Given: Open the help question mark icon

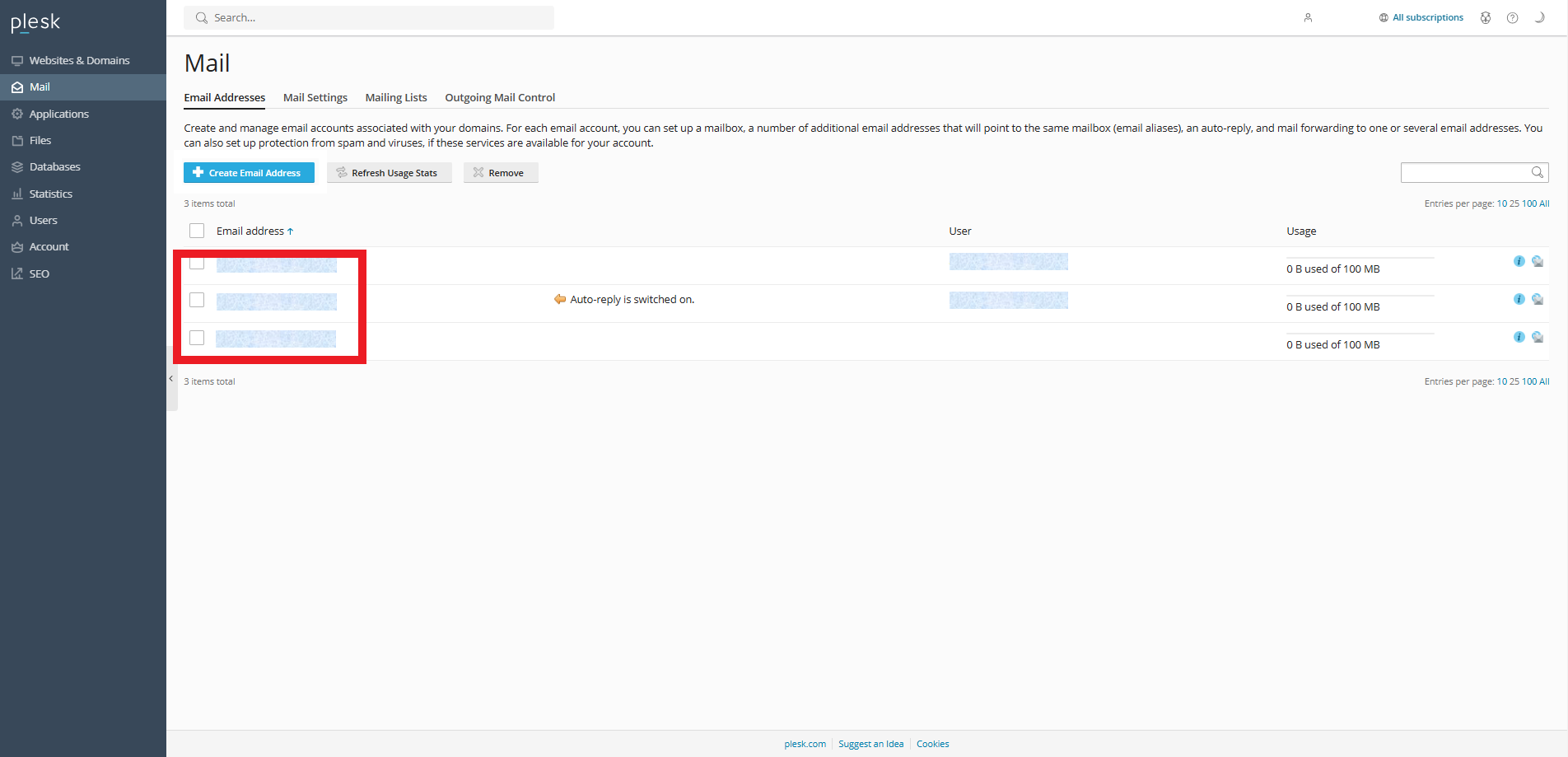Looking at the screenshot, I should click(x=1512, y=18).
